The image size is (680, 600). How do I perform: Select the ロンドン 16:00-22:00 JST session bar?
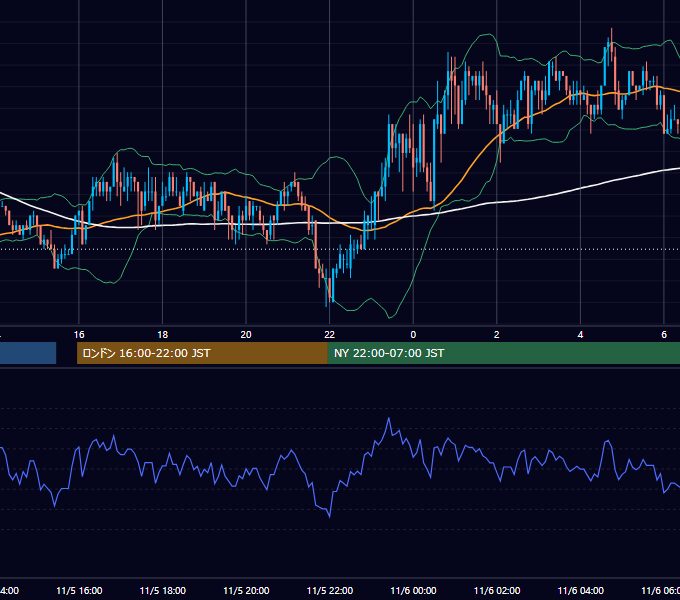tap(202, 353)
